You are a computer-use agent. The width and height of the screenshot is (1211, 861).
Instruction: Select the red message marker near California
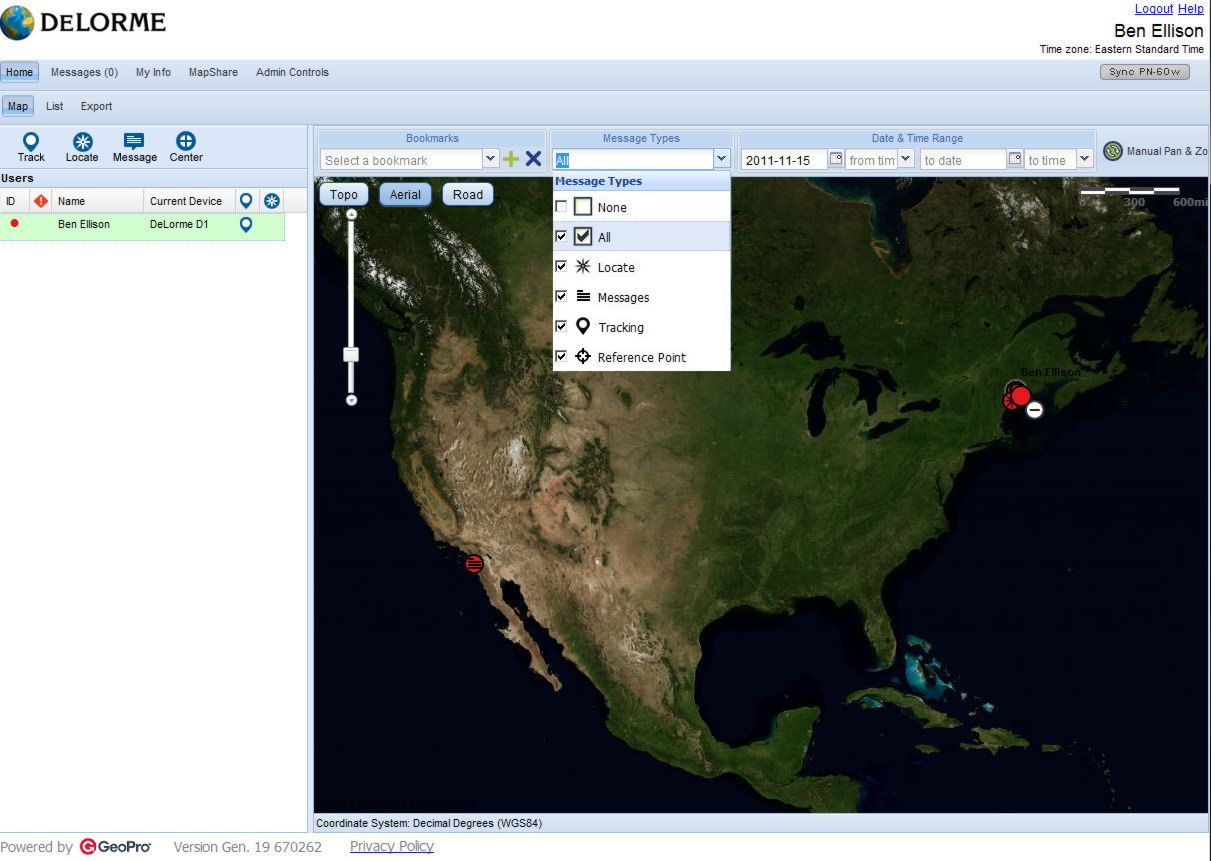pos(474,563)
